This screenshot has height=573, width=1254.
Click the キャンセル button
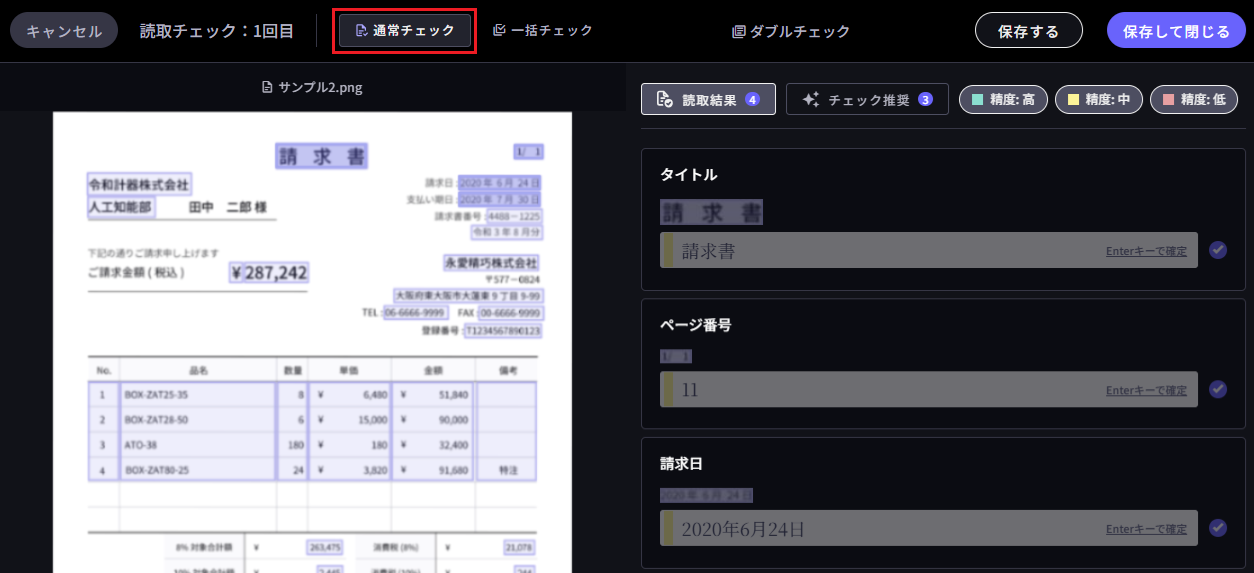pos(64,31)
